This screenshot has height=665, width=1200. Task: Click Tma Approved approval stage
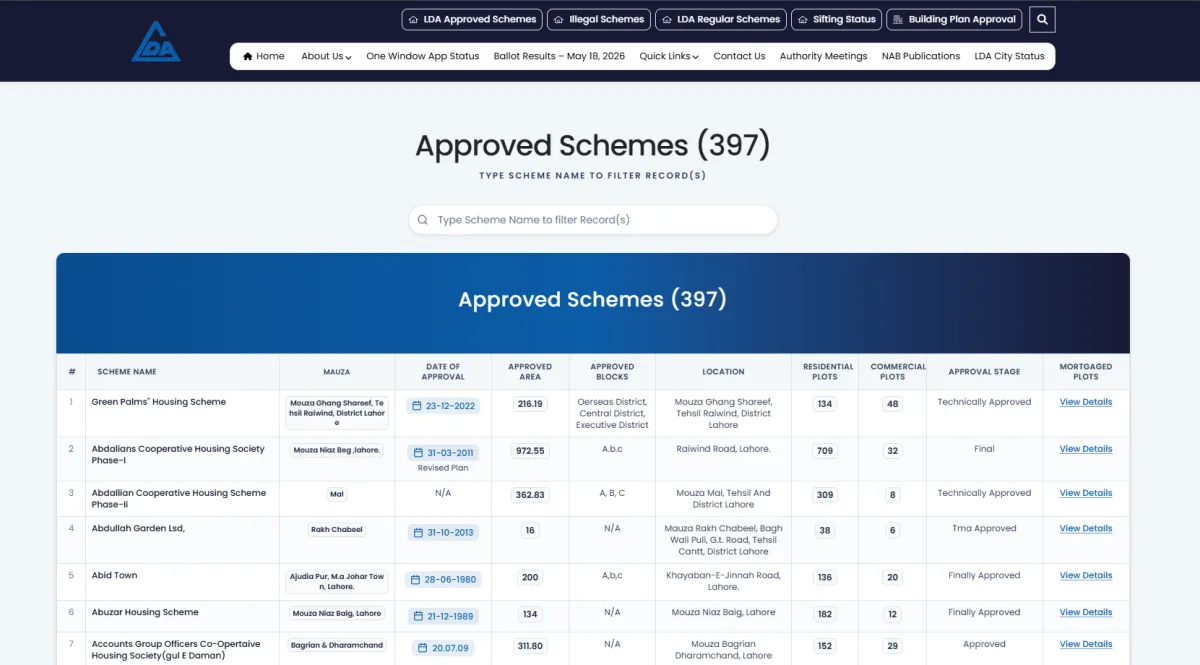click(x=984, y=528)
